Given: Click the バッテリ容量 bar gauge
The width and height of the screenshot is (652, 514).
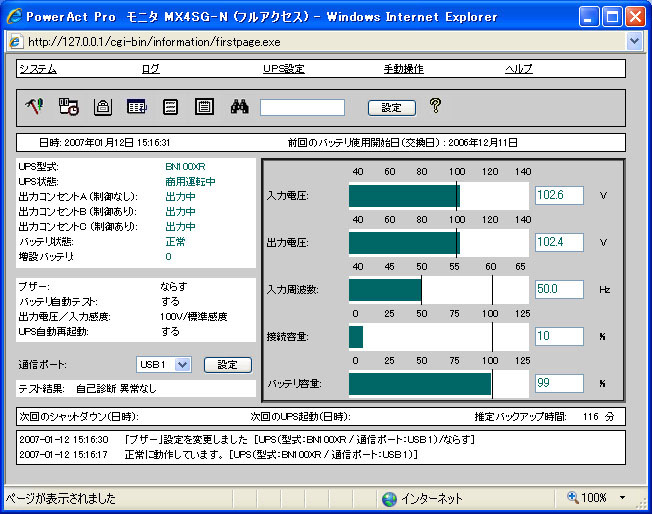Looking at the screenshot, I should [439, 384].
